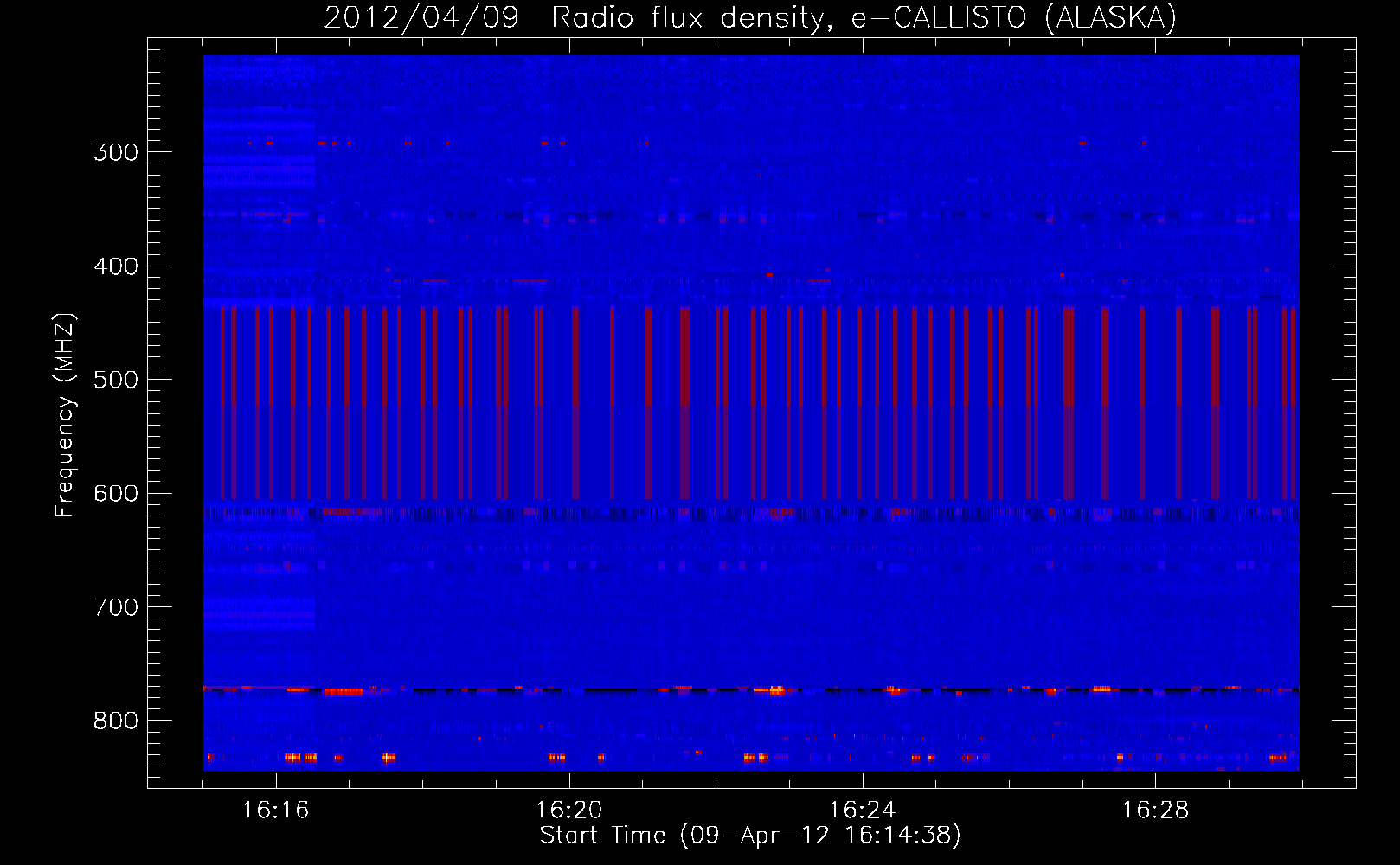Click the 500 frequency tick label
Viewport: 1400px width, 865px height.
click(116, 380)
